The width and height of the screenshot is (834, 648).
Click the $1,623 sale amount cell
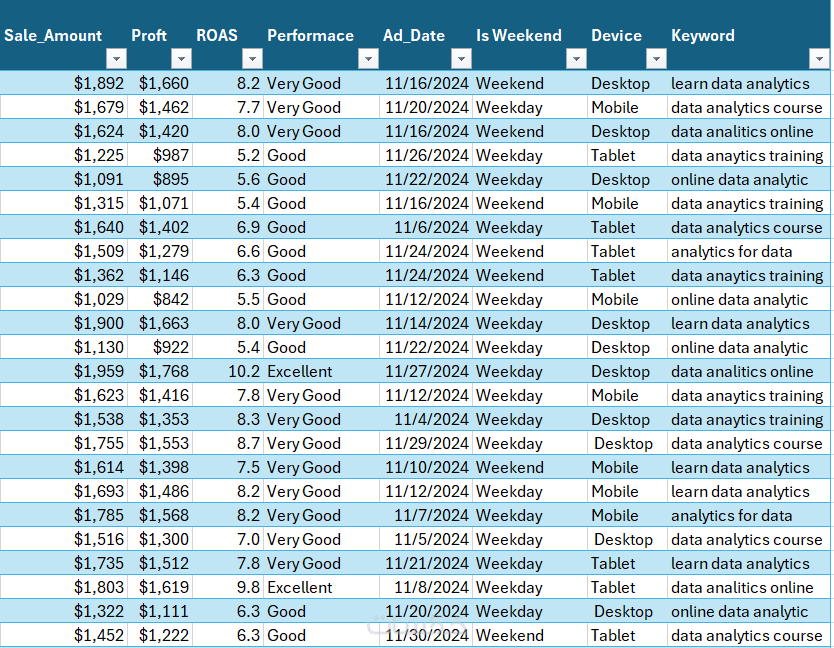click(64, 395)
